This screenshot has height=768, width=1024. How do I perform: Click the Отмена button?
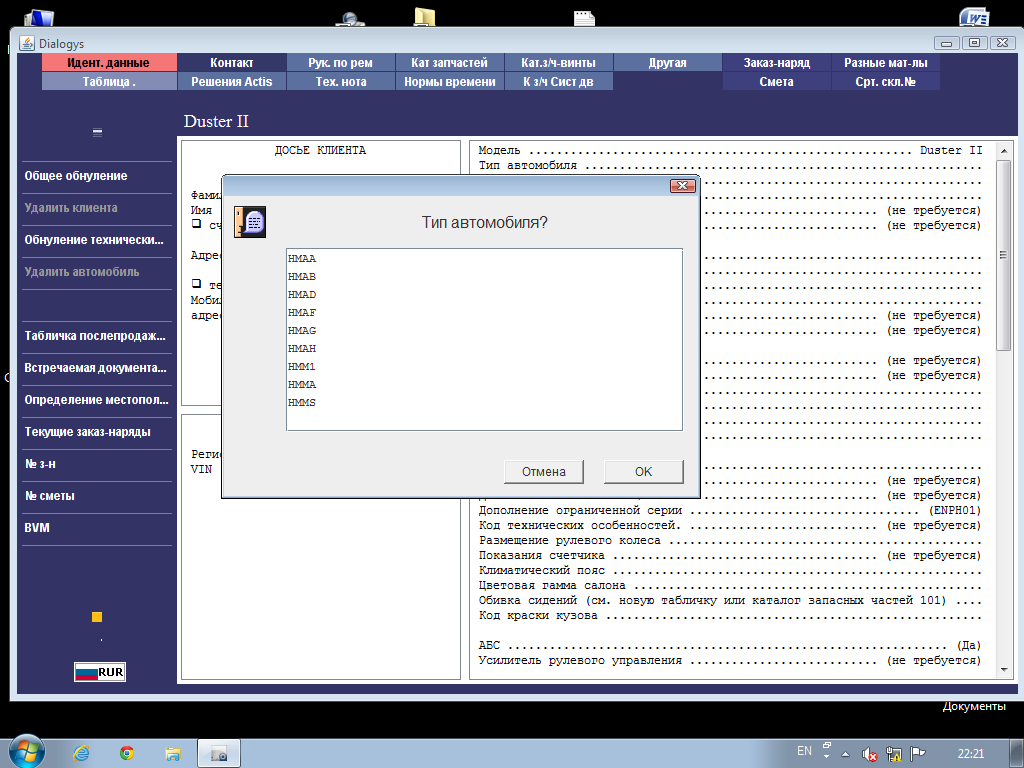coord(543,472)
